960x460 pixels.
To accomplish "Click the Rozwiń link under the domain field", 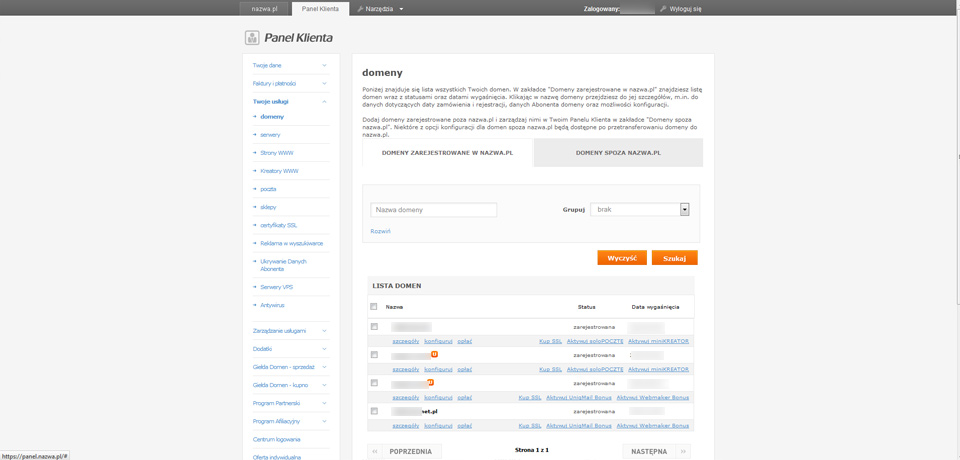I will [380, 232].
